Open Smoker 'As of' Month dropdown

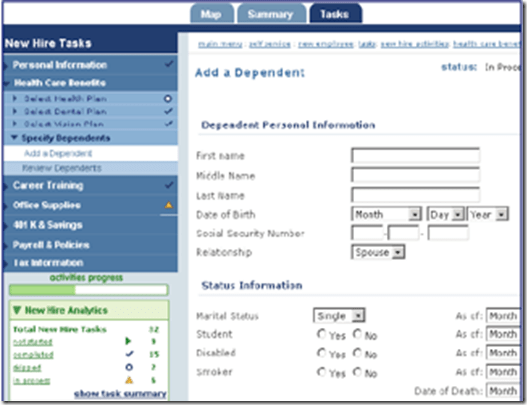503,372
